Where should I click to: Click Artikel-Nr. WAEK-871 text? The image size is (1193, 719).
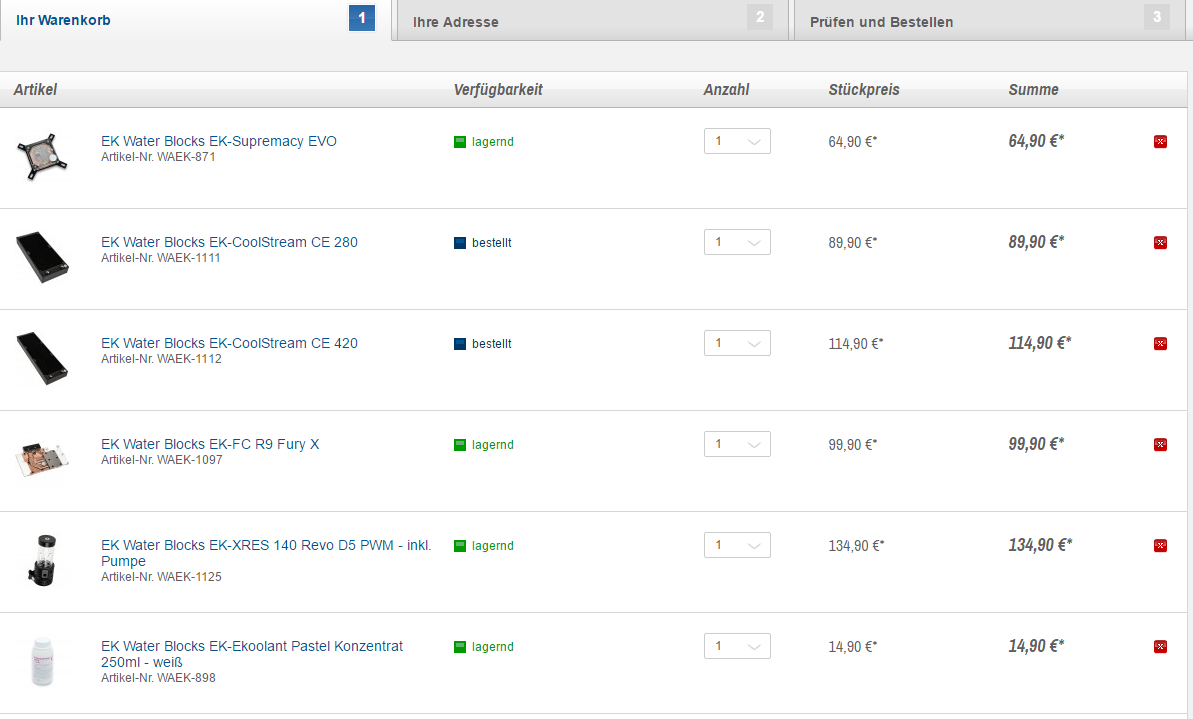pos(158,157)
